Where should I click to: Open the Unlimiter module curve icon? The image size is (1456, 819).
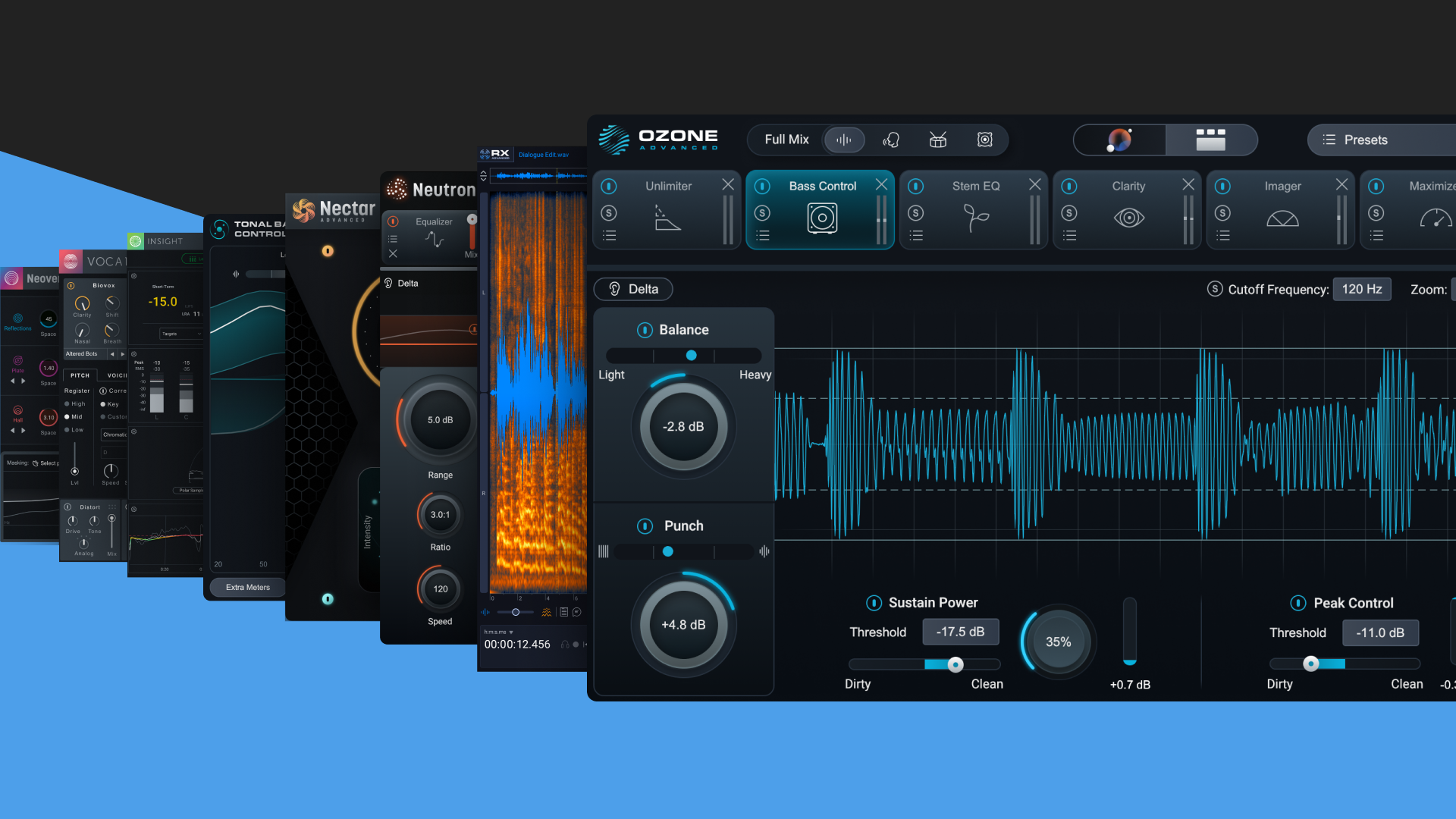click(x=667, y=218)
